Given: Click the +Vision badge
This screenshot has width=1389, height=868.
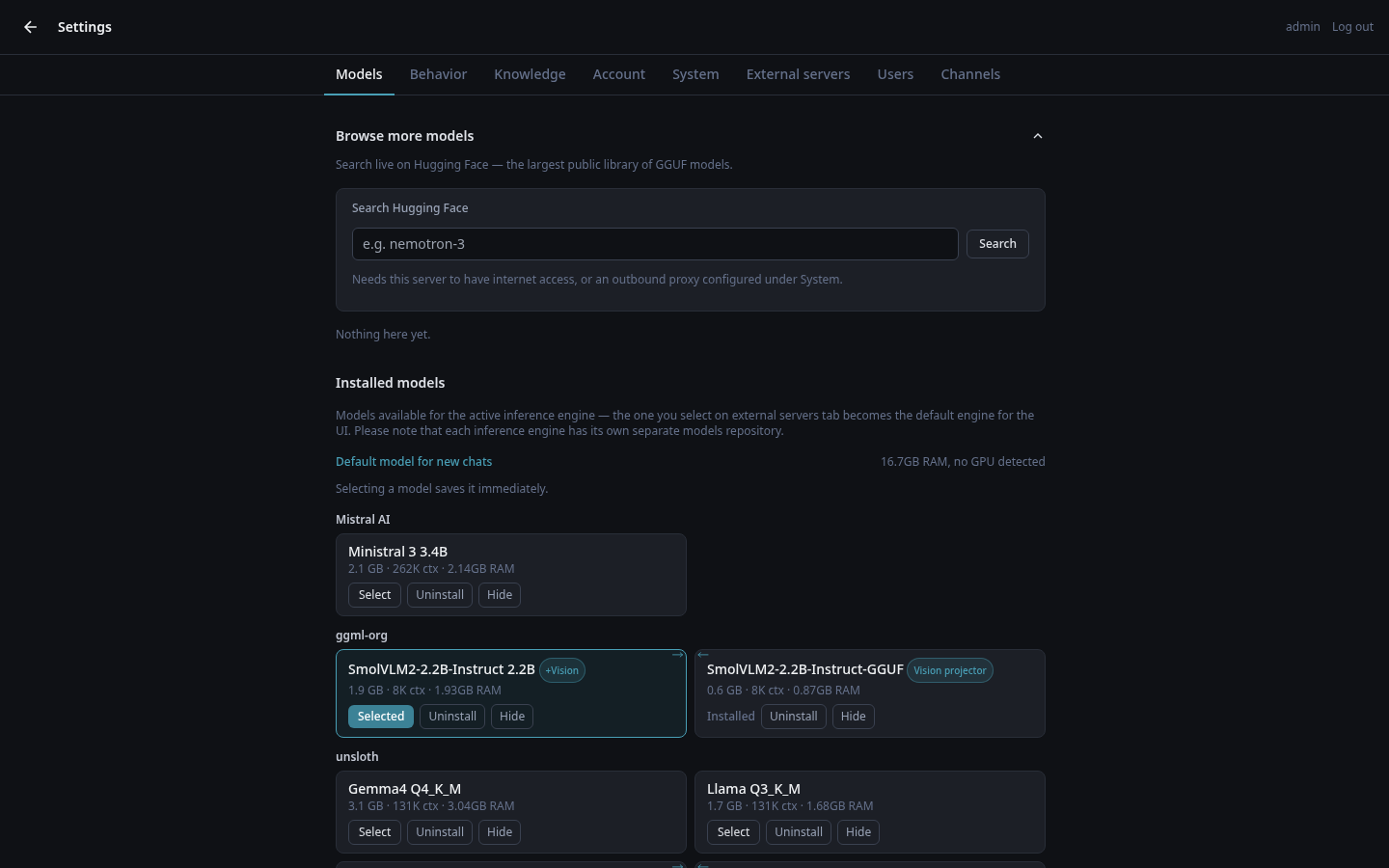Looking at the screenshot, I should click(562, 670).
